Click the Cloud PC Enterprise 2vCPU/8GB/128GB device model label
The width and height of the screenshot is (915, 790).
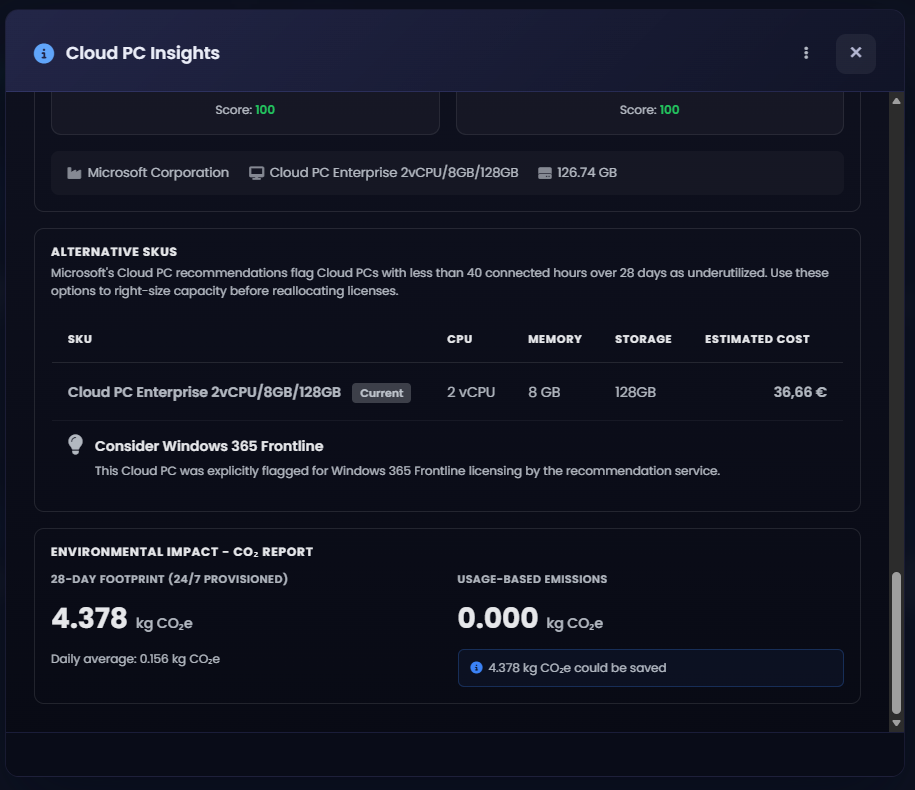(x=394, y=173)
